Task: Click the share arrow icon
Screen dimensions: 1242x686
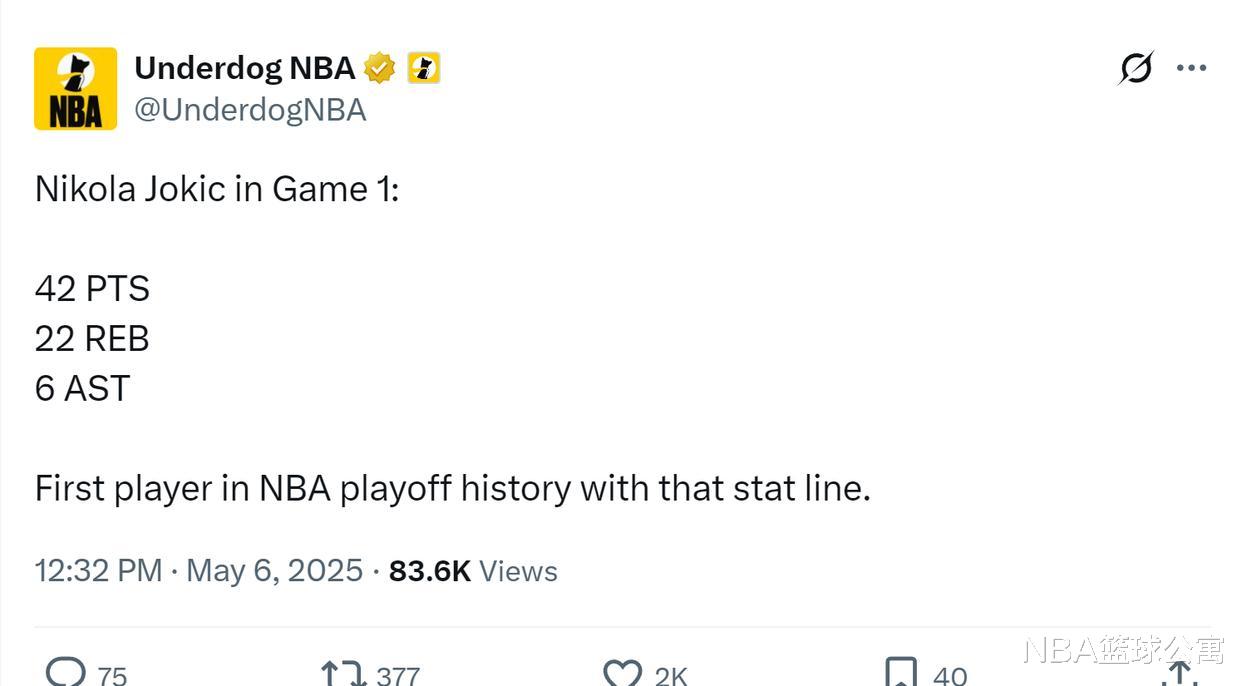Action: point(1180,674)
